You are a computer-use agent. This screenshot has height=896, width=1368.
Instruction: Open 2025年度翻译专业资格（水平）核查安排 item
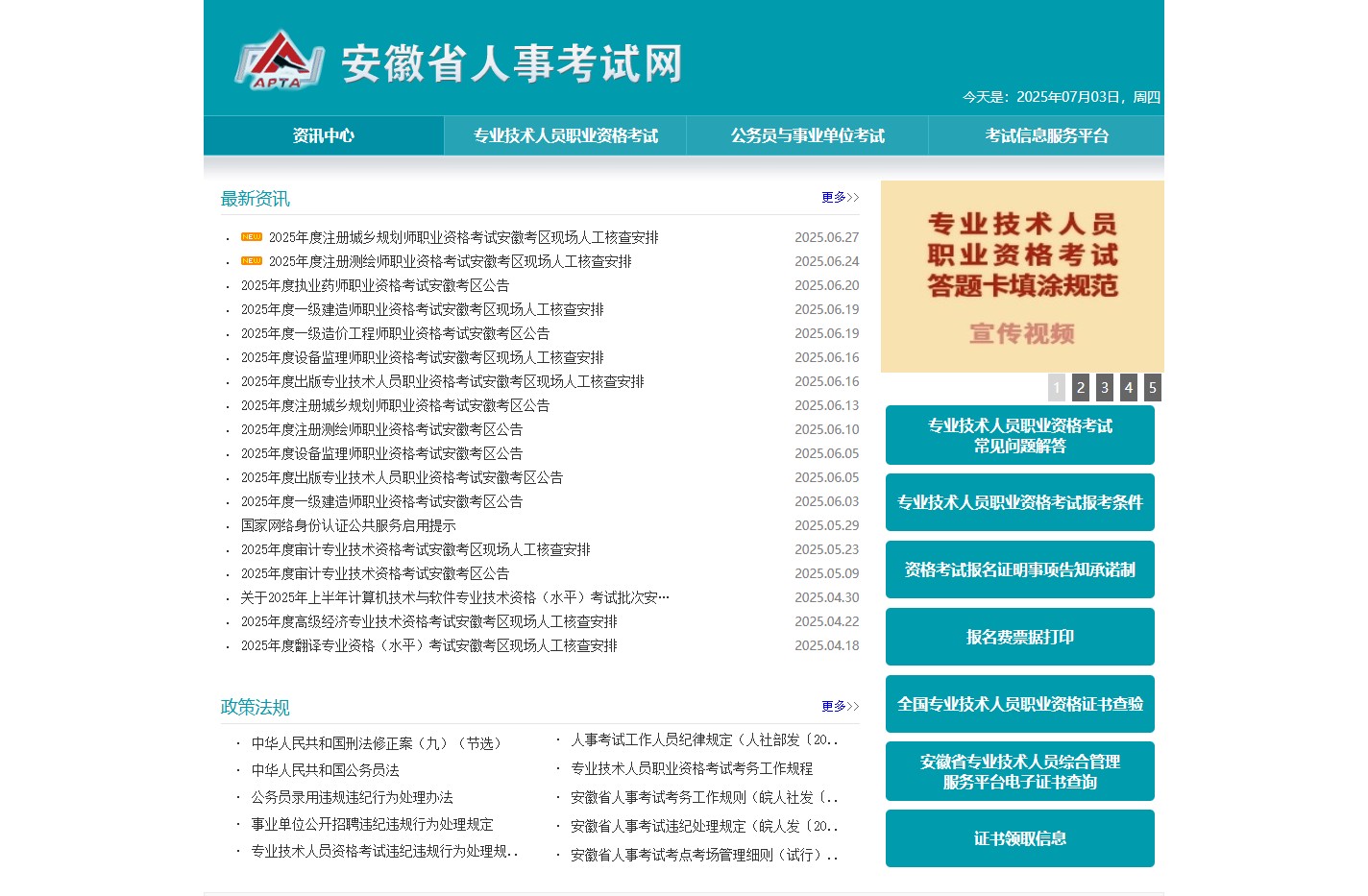(x=428, y=645)
